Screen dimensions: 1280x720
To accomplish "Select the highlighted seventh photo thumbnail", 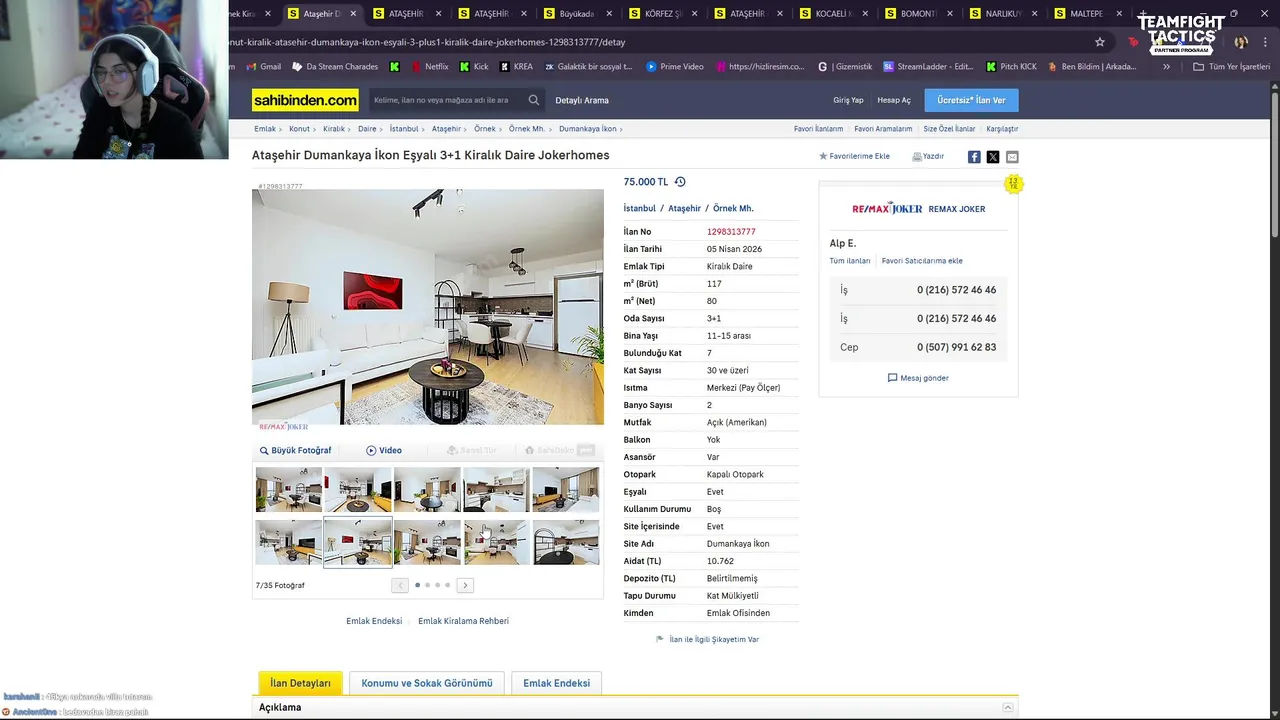I will click(358, 542).
